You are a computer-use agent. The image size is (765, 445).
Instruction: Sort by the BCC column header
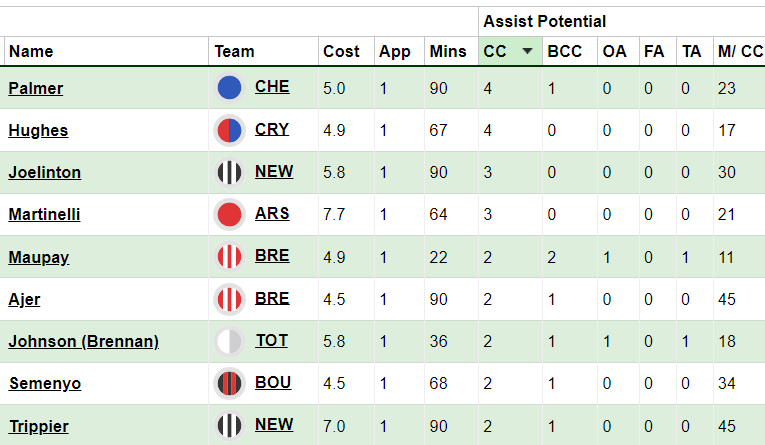(564, 51)
